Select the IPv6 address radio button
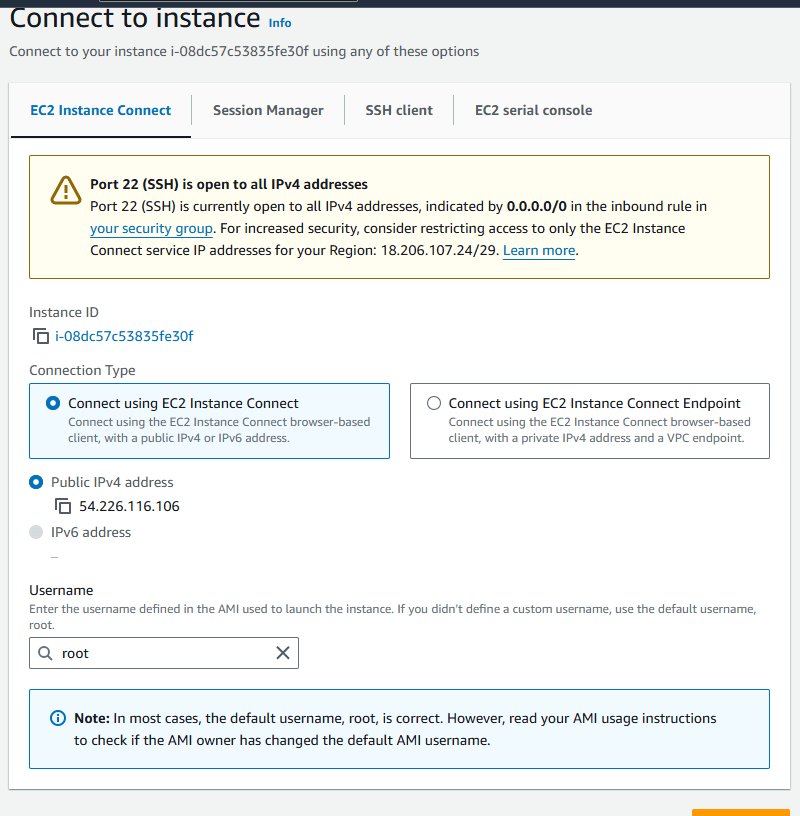Viewport: 800px width, 816px height. [37, 532]
